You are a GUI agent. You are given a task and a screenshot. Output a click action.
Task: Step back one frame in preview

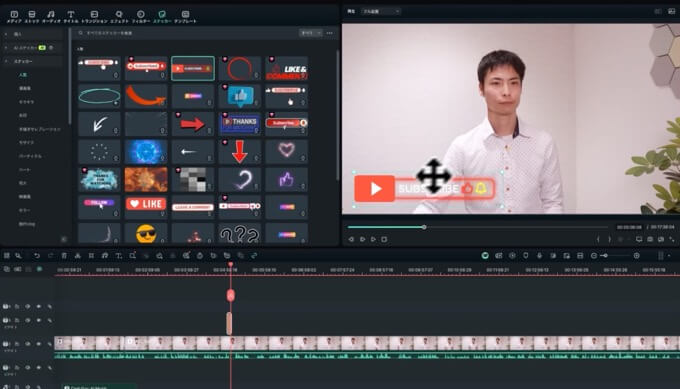pos(351,239)
